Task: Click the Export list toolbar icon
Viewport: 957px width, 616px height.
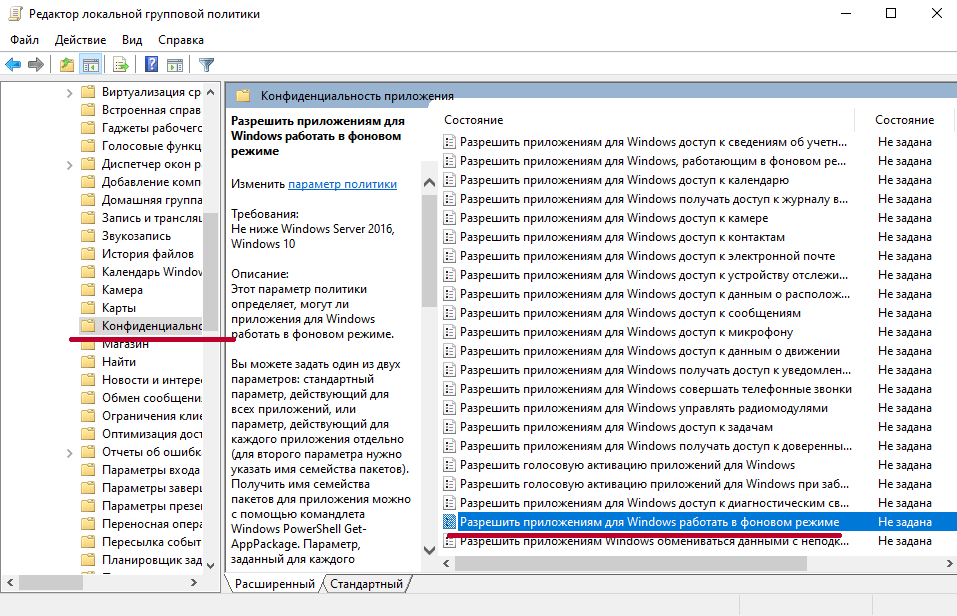Action: (x=121, y=64)
